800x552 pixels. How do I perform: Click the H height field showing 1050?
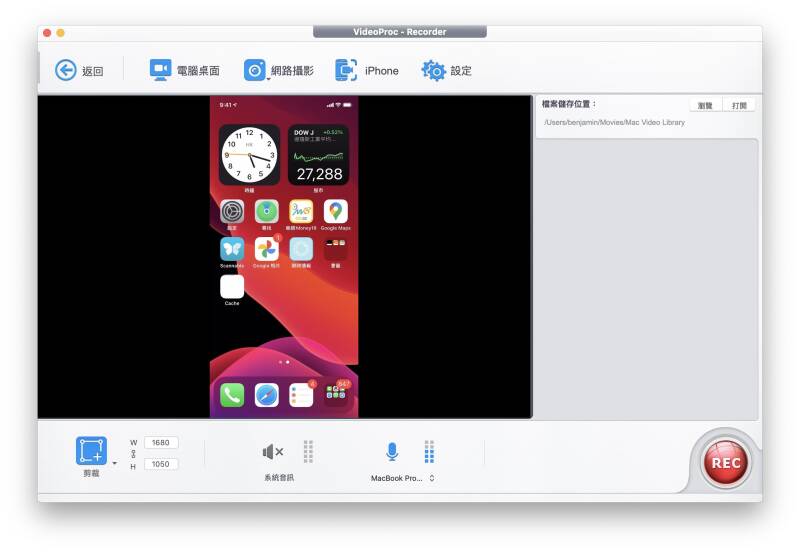pyautogui.click(x=161, y=464)
